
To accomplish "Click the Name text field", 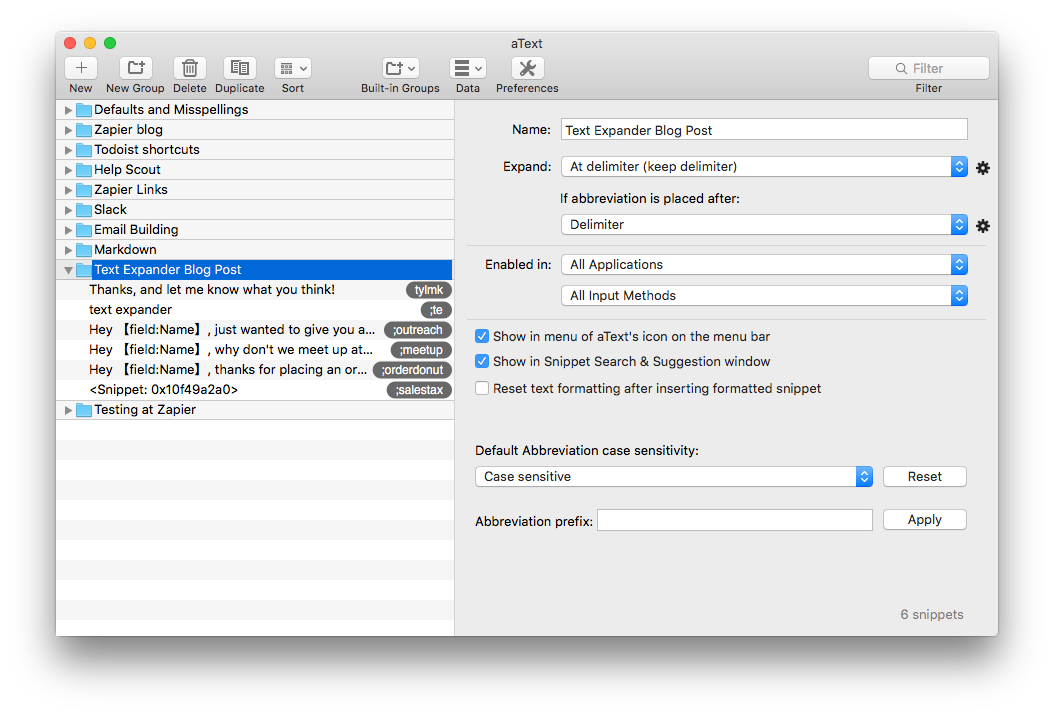I will (x=764, y=130).
